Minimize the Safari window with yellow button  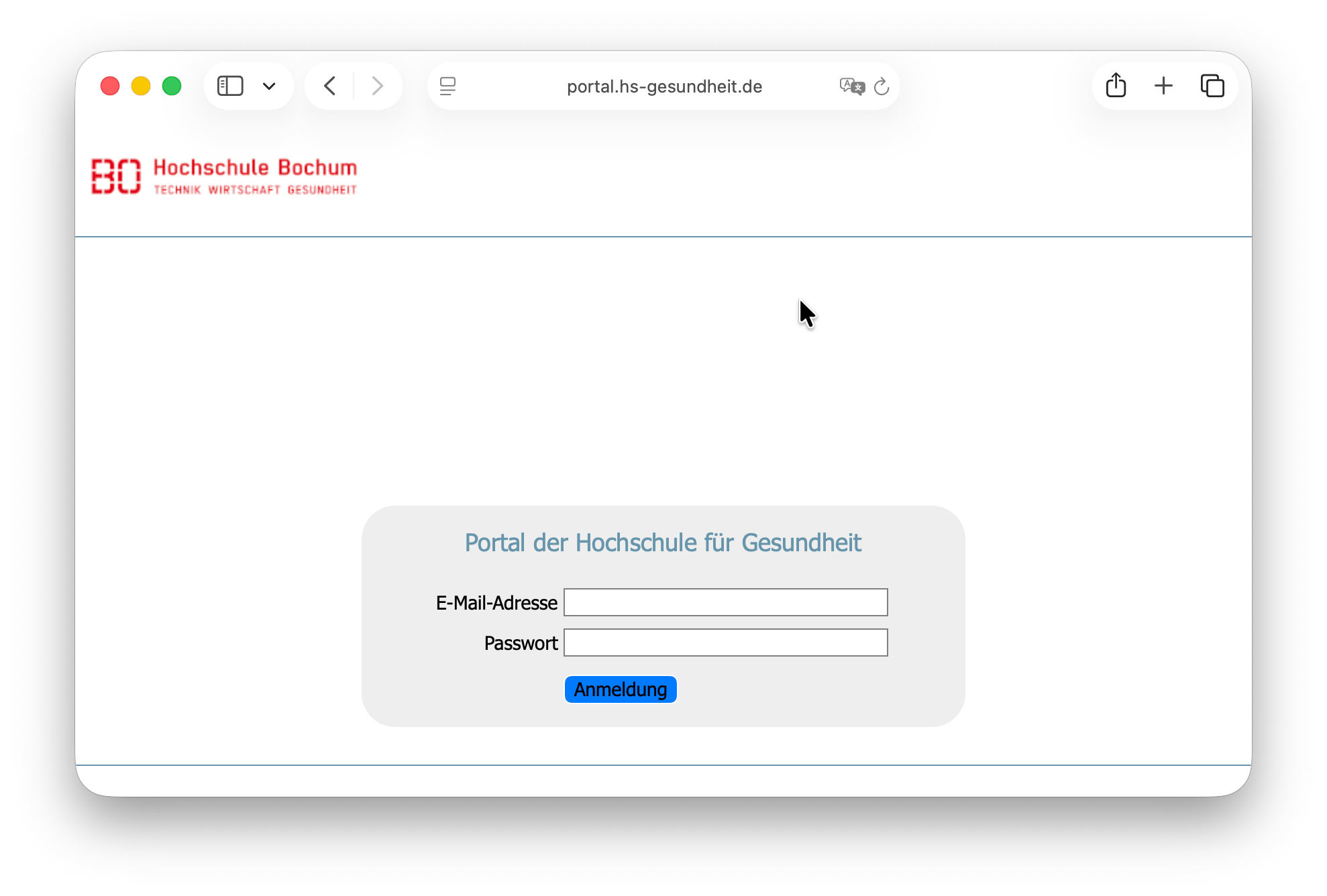click(x=141, y=86)
